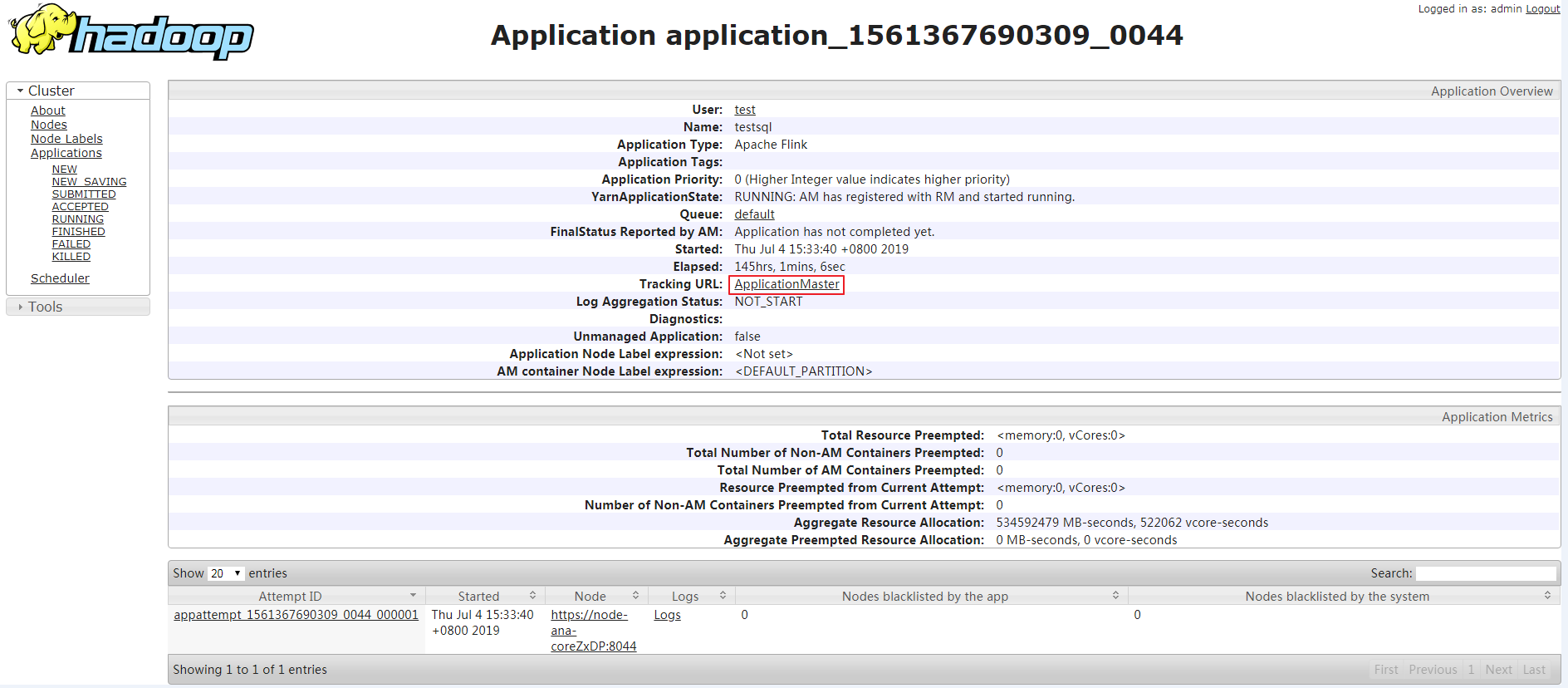Open the Logs link for the attempt
Viewport: 1568px width, 688px height.
pyautogui.click(x=667, y=615)
